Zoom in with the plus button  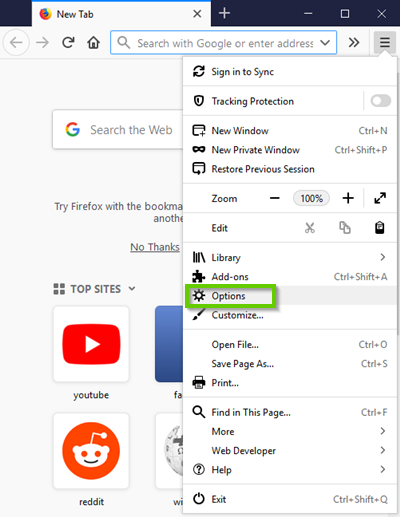(348, 198)
